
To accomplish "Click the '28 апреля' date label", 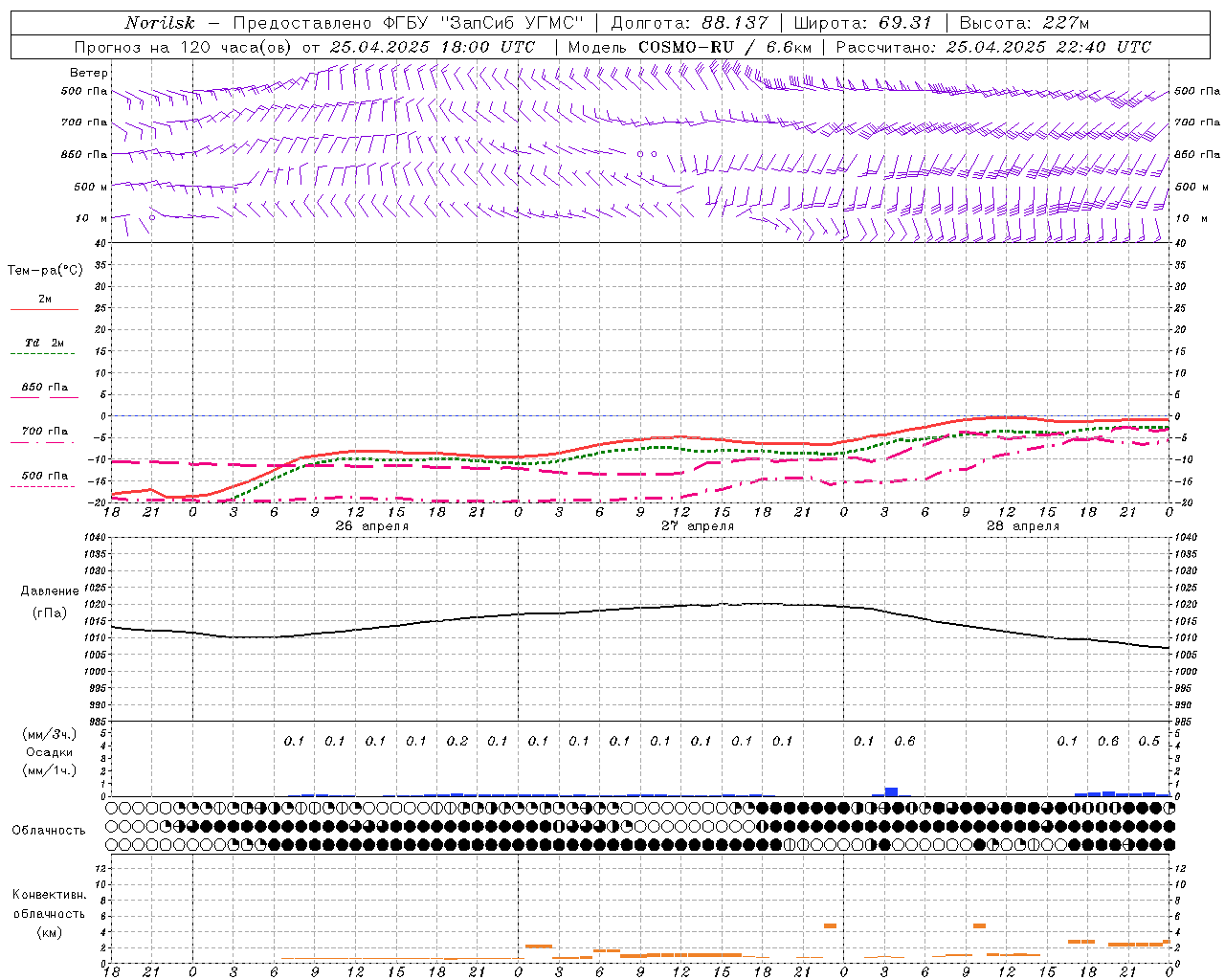I will click(1023, 526).
